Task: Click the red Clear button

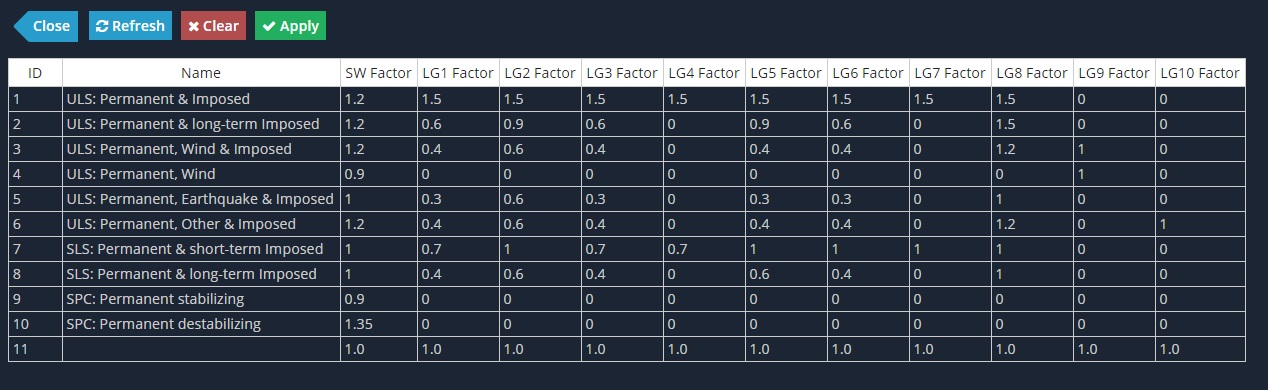Action: (x=213, y=26)
